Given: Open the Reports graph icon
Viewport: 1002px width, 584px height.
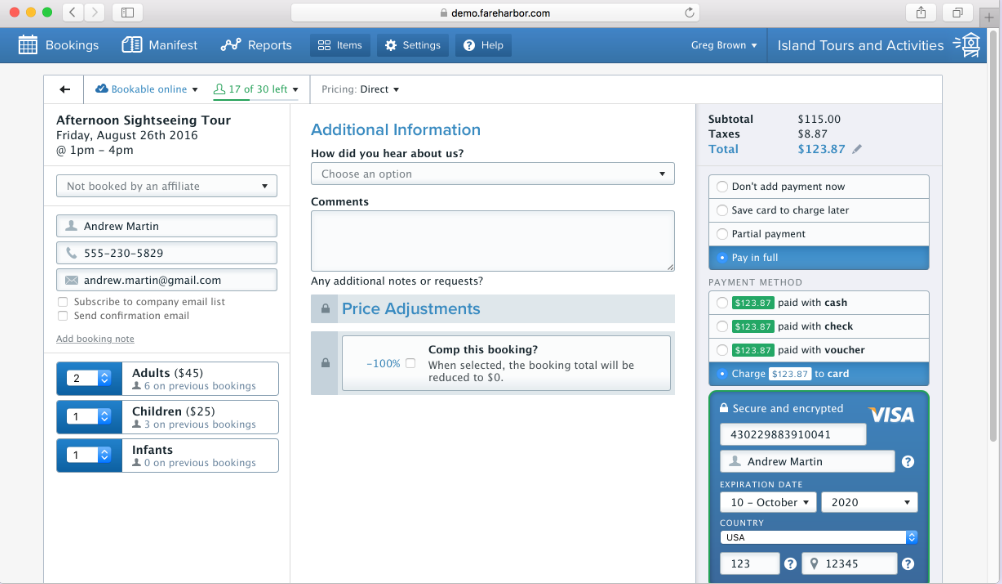Looking at the screenshot, I should coord(231,45).
